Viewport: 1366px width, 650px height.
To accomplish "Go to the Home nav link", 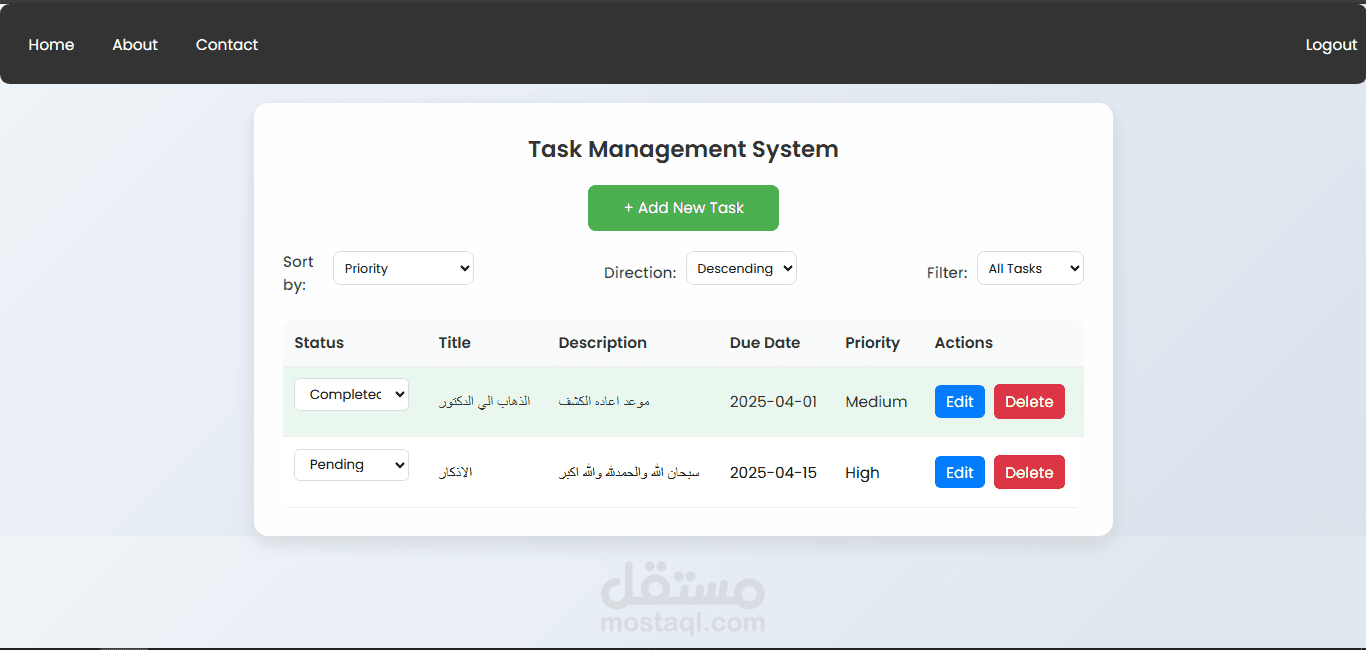I will 51,45.
